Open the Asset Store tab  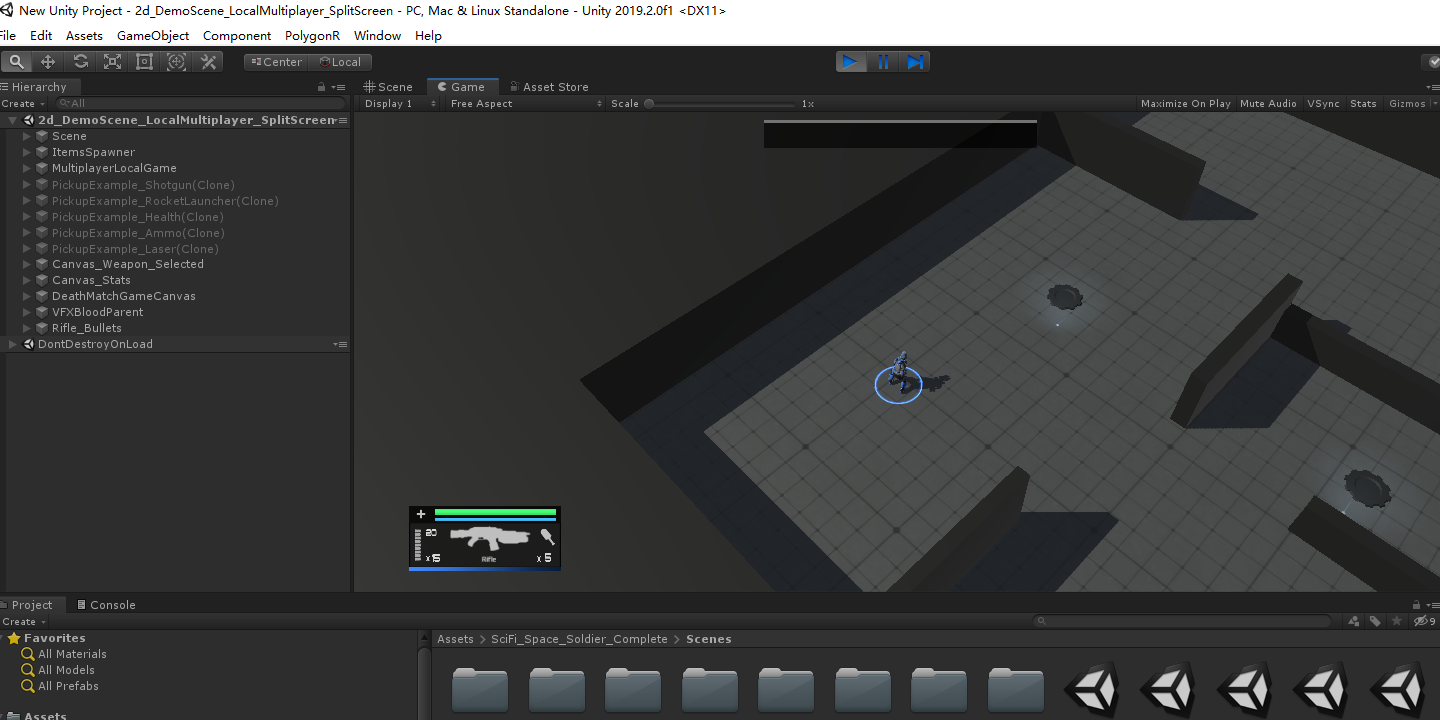point(549,87)
